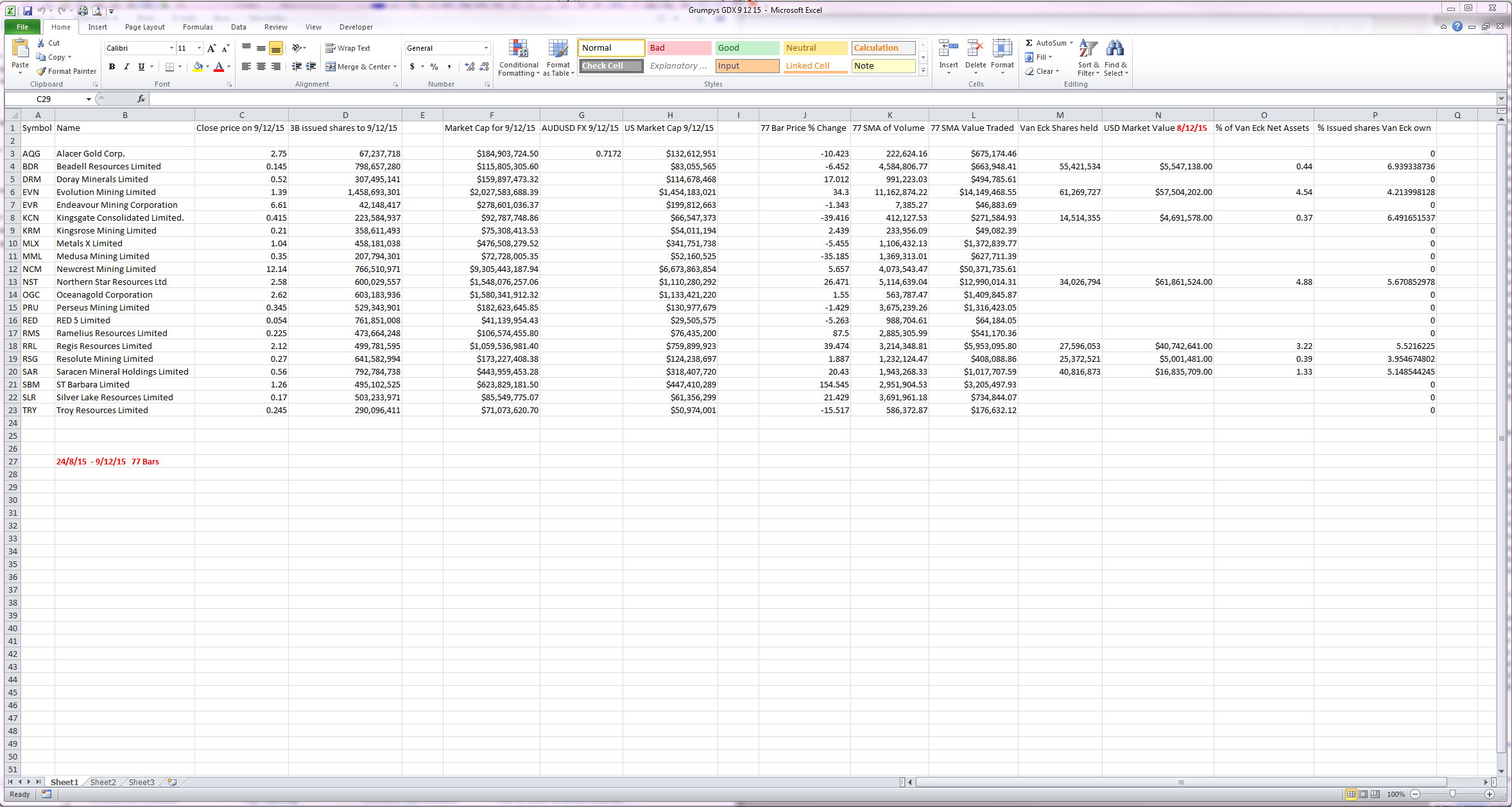This screenshot has height=807, width=1512.
Task: Toggle Wrap Text on selected cells
Action: tap(348, 48)
